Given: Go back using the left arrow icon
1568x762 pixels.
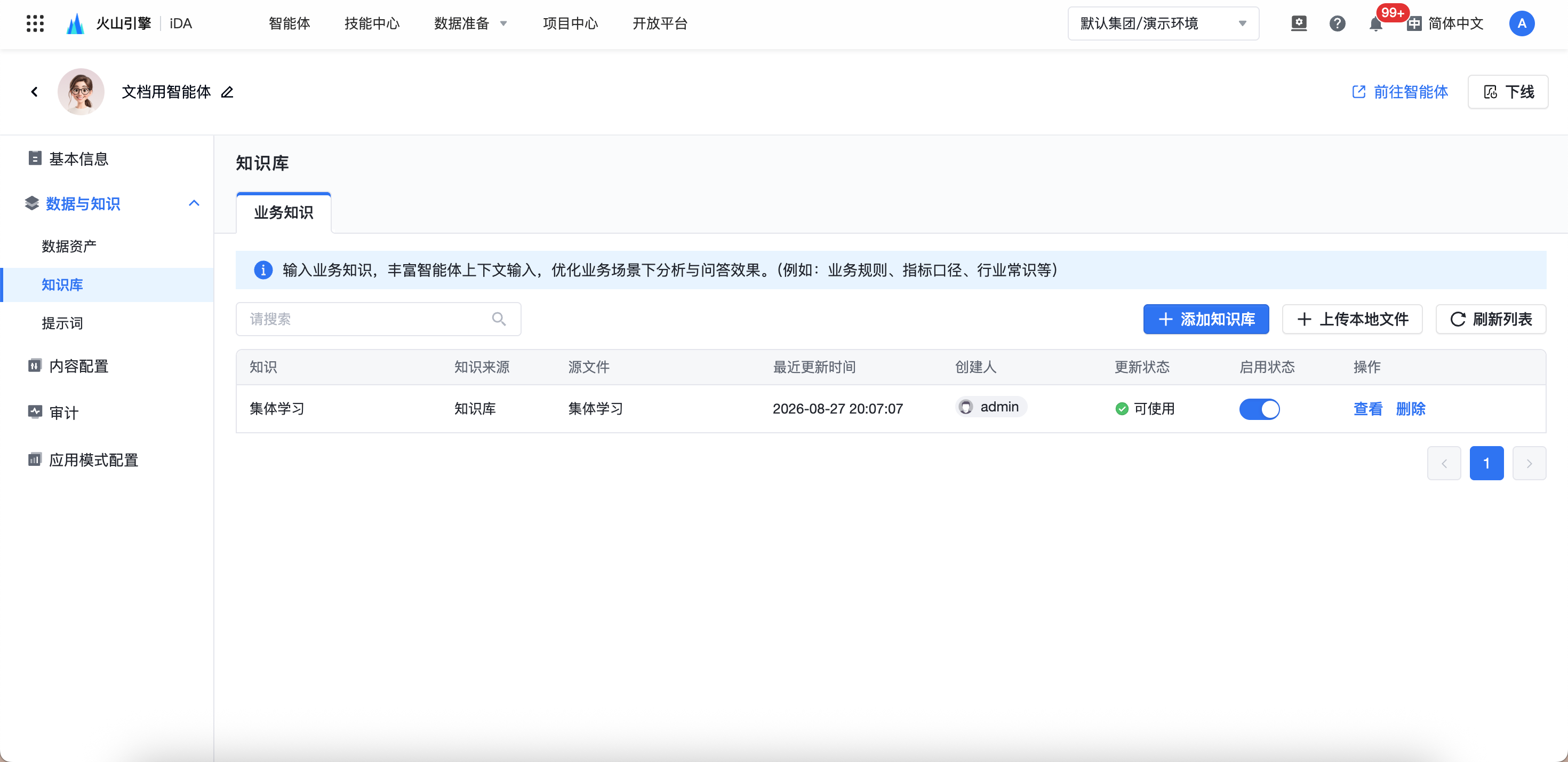Looking at the screenshot, I should 34,92.
